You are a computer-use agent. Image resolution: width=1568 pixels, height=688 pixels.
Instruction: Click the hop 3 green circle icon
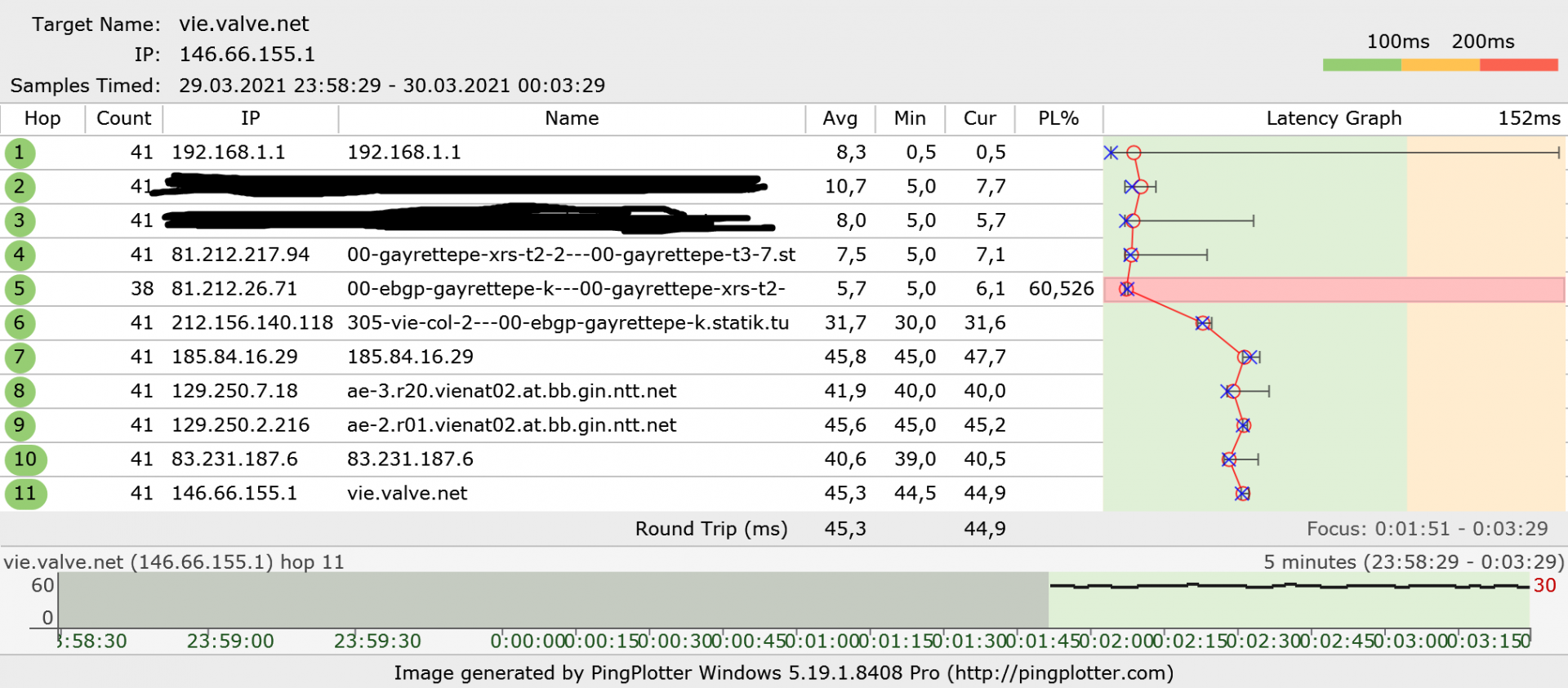tap(20, 221)
